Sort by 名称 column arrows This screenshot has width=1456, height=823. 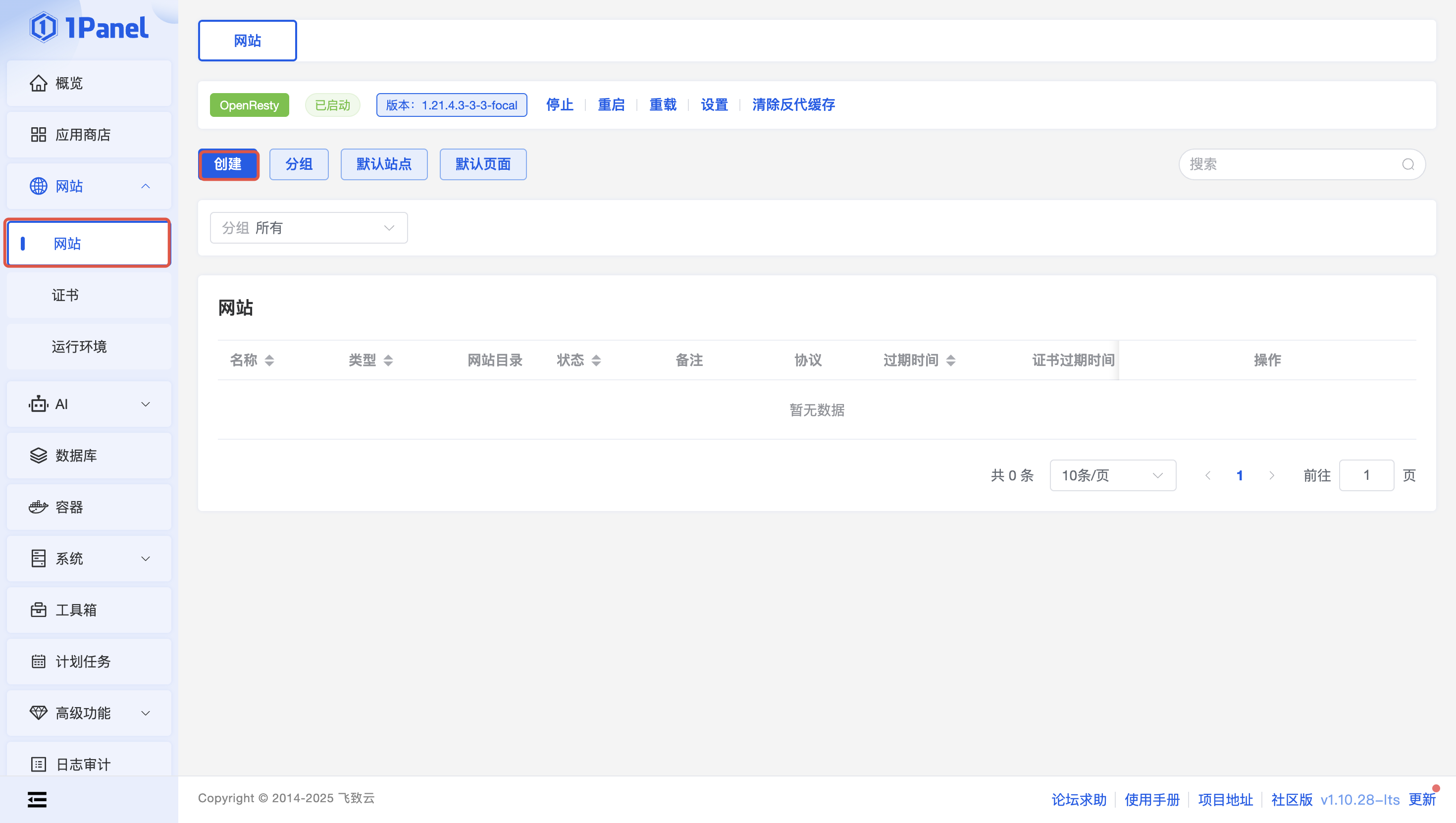point(269,360)
